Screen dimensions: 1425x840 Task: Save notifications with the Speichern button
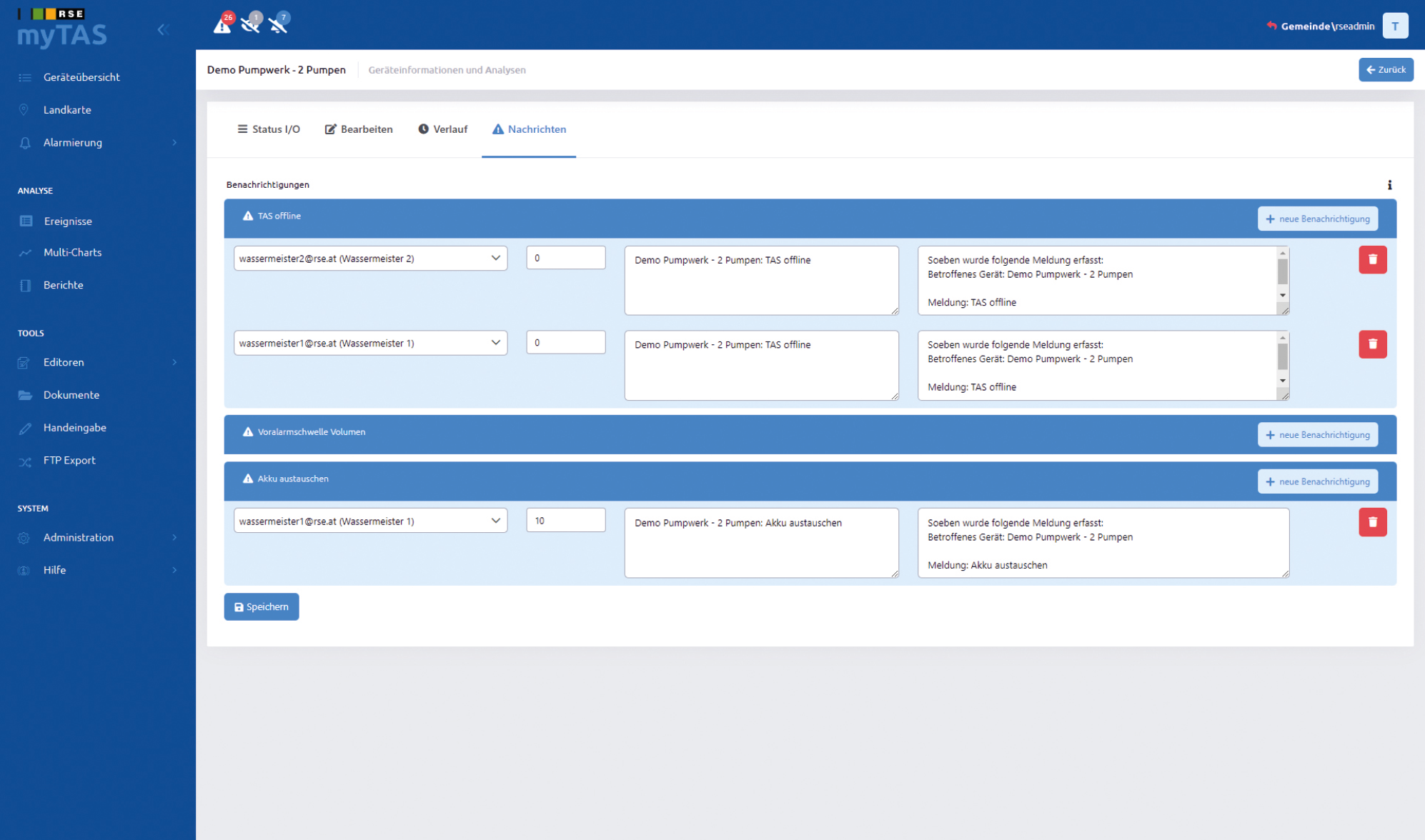point(261,606)
